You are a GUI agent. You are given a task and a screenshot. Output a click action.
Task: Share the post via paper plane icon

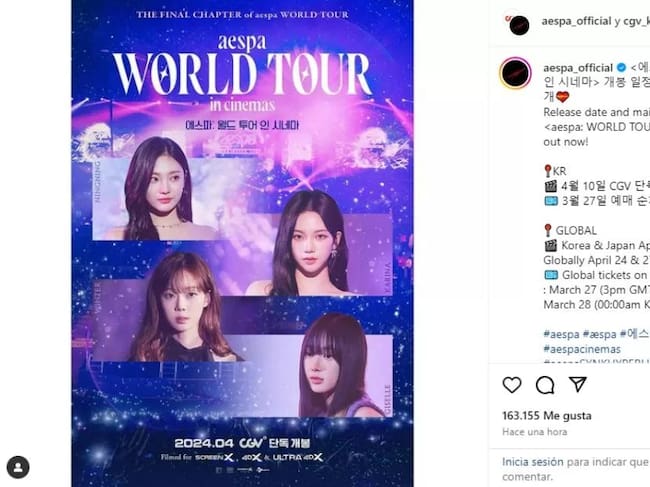577,384
